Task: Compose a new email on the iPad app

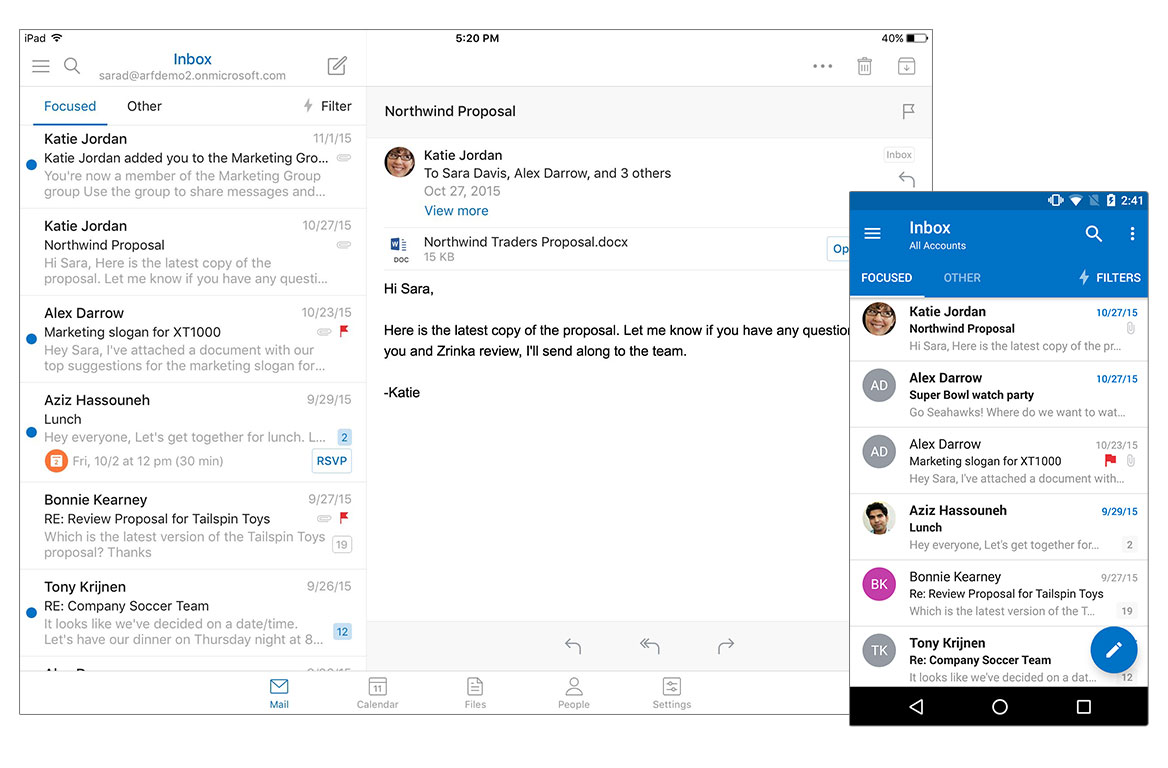Action: pos(336,65)
